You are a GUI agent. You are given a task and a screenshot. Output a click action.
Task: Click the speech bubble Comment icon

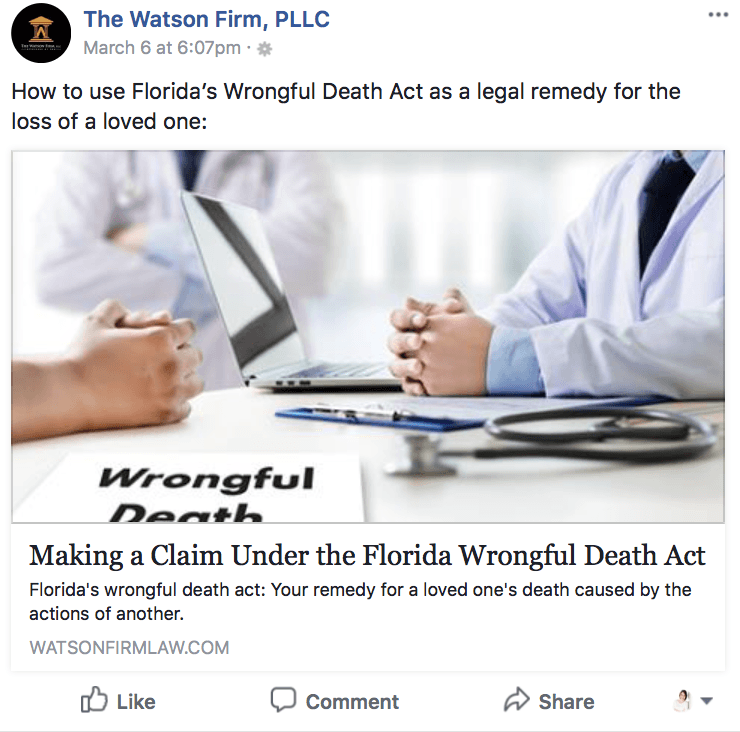(283, 699)
